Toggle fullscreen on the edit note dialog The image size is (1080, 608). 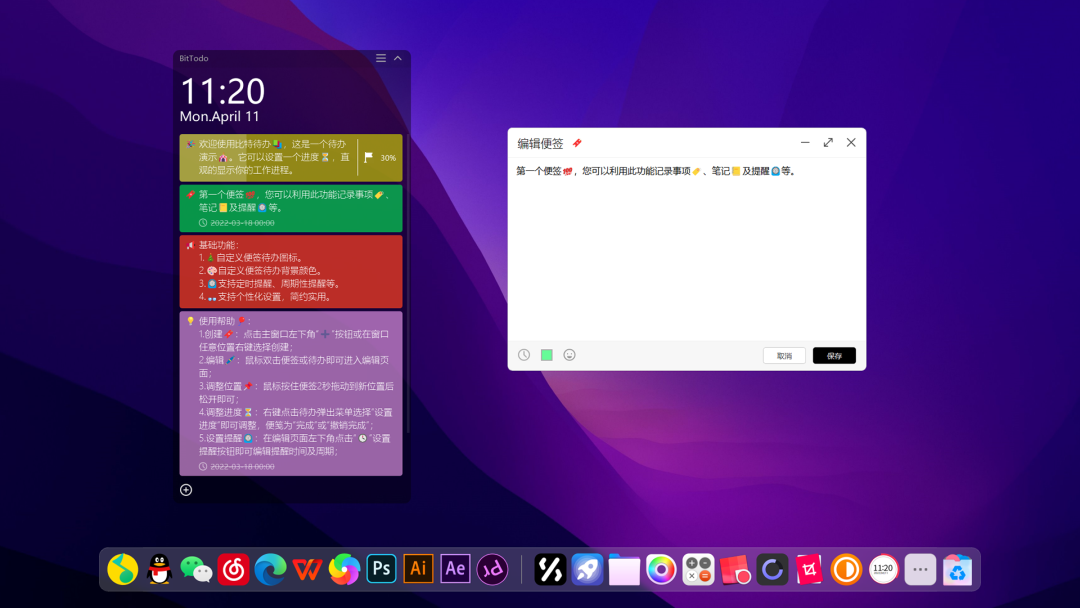click(828, 142)
